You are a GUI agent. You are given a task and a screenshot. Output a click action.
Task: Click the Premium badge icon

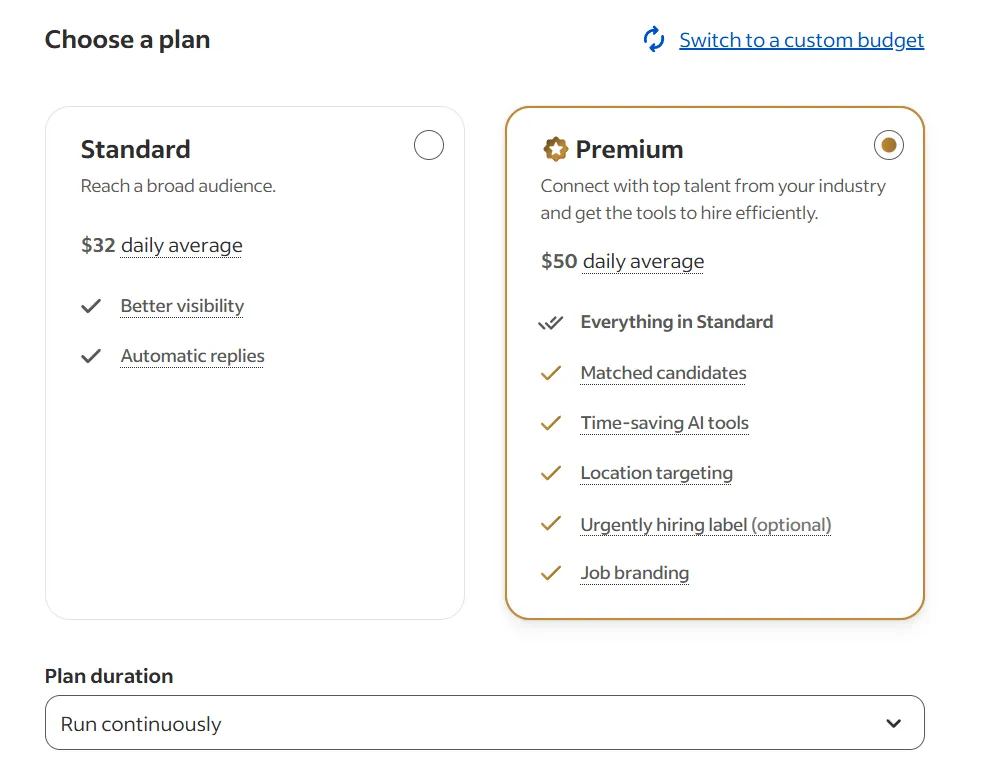coord(557,148)
